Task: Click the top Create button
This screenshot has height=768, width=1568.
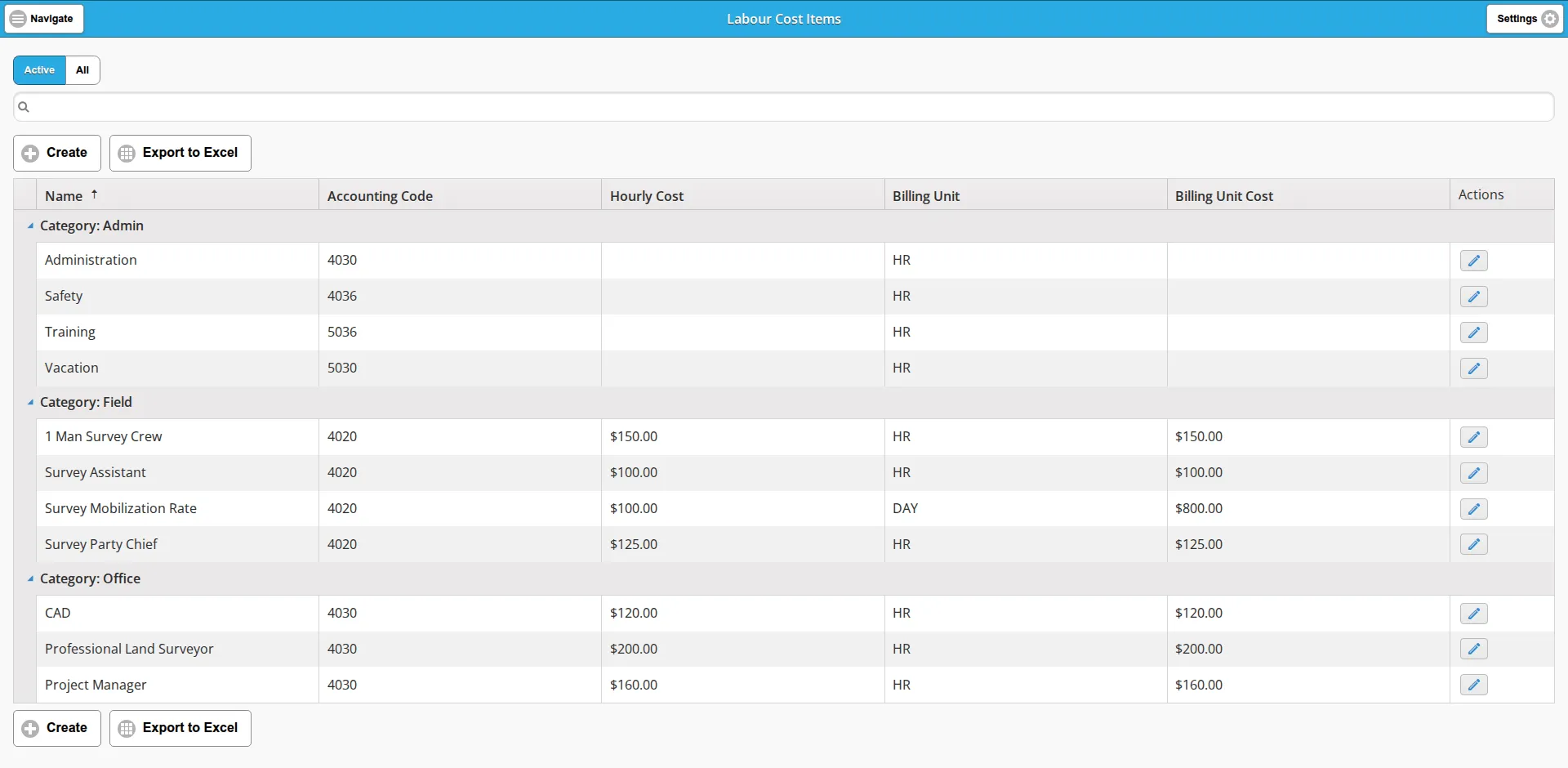Action: coord(57,153)
